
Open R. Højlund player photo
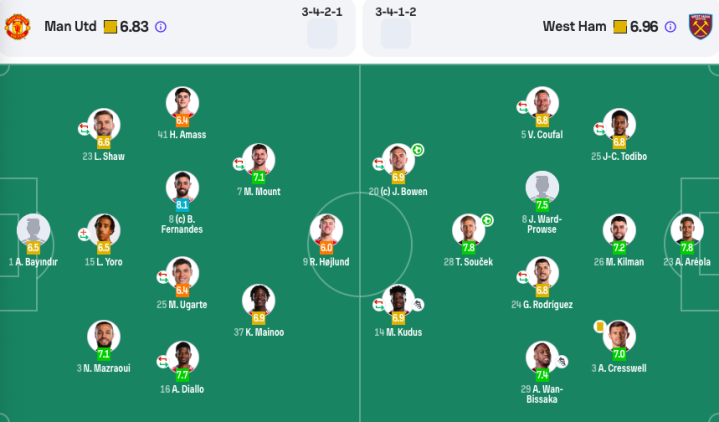coord(326,230)
